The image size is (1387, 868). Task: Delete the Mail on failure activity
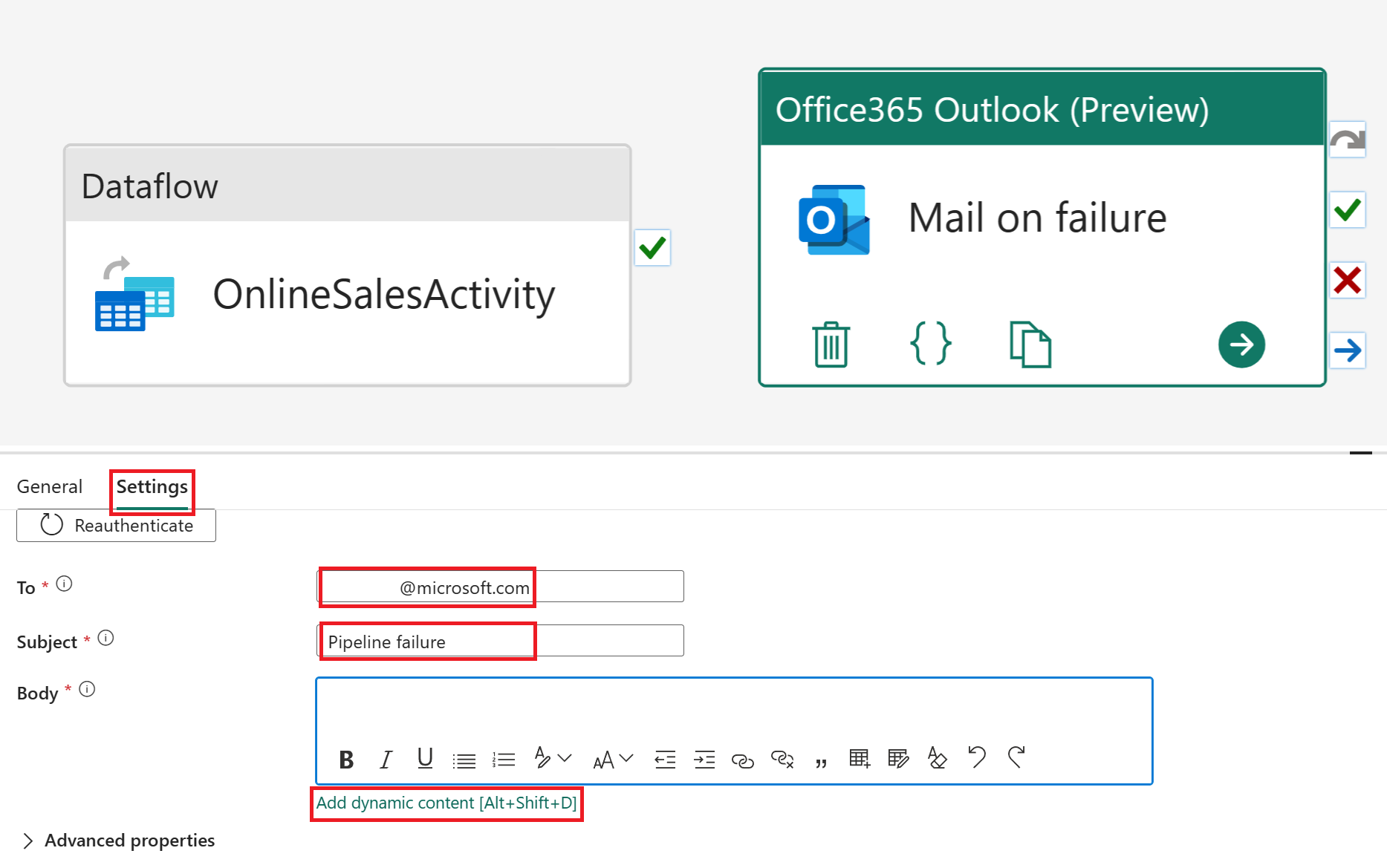point(830,344)
